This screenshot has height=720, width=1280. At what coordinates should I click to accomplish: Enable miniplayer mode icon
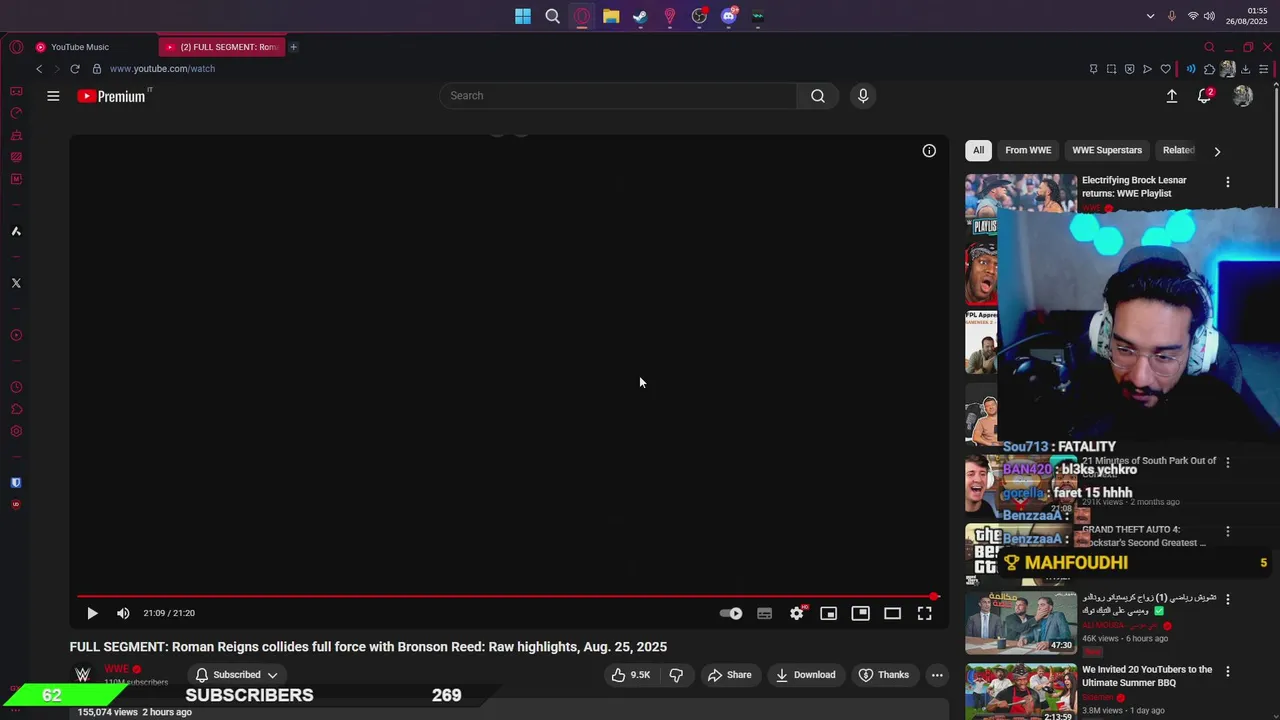(x=829, y=613)
